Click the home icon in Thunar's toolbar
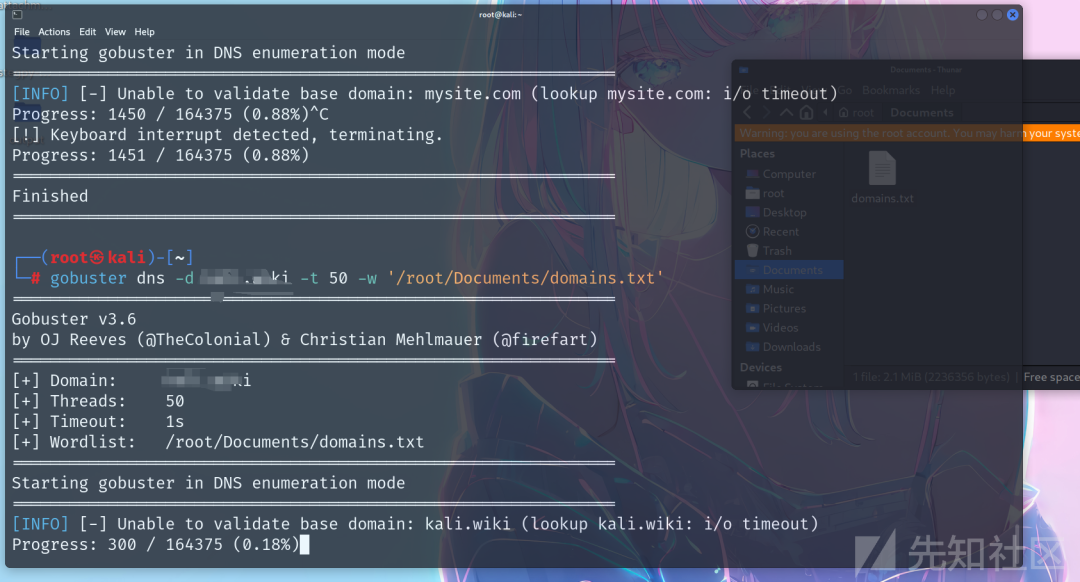 click(x=806, y=112)
